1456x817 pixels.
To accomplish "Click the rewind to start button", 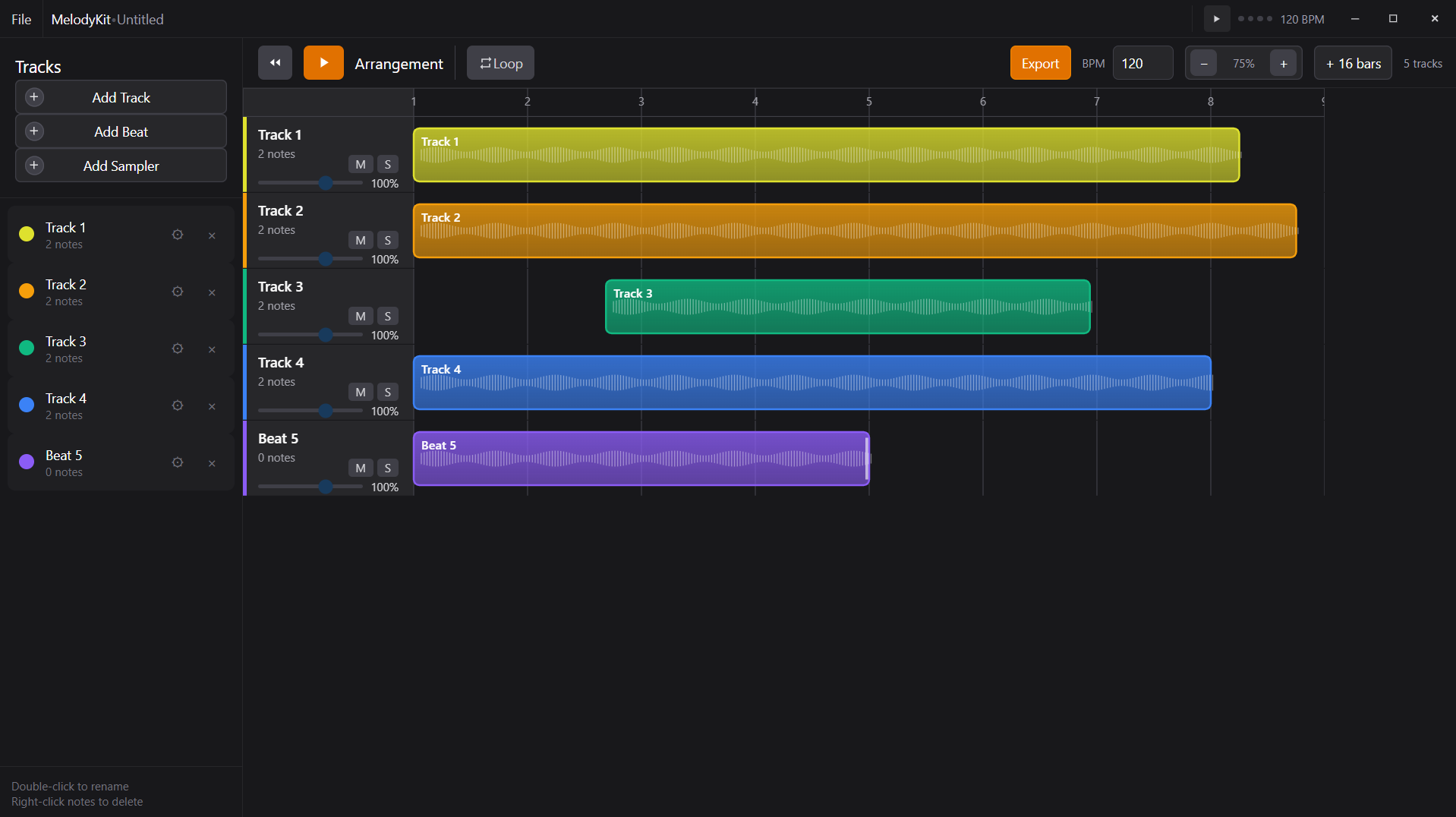I will [275, 63].
